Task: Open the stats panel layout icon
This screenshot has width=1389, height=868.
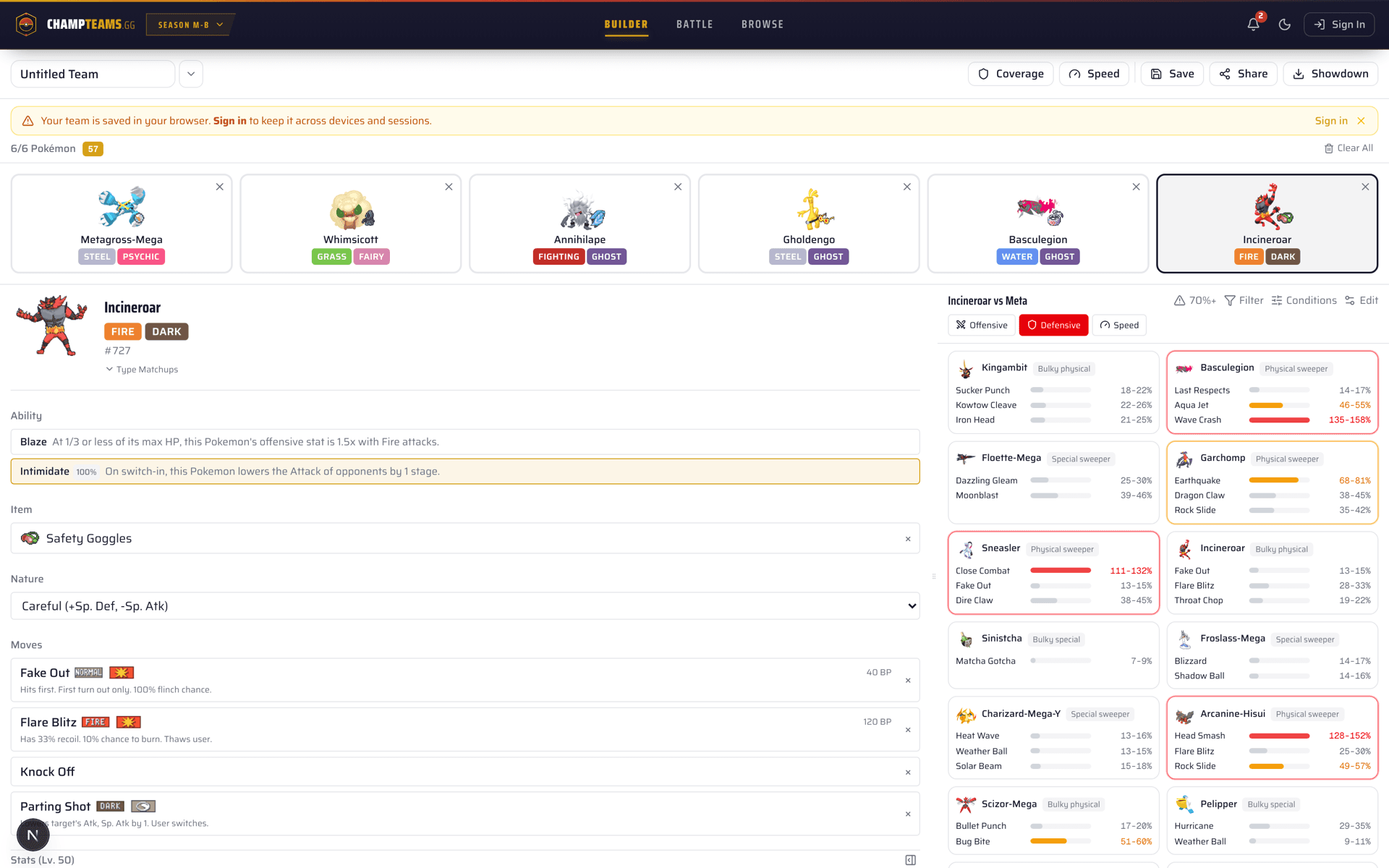Action: coord(911,860)
